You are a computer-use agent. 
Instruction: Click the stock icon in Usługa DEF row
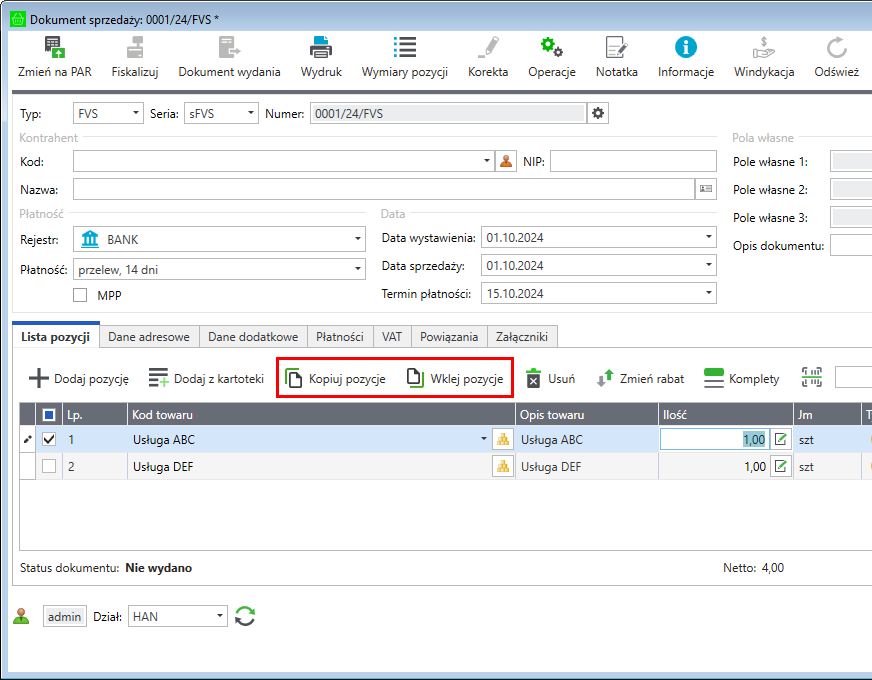[x=503, y=466]
